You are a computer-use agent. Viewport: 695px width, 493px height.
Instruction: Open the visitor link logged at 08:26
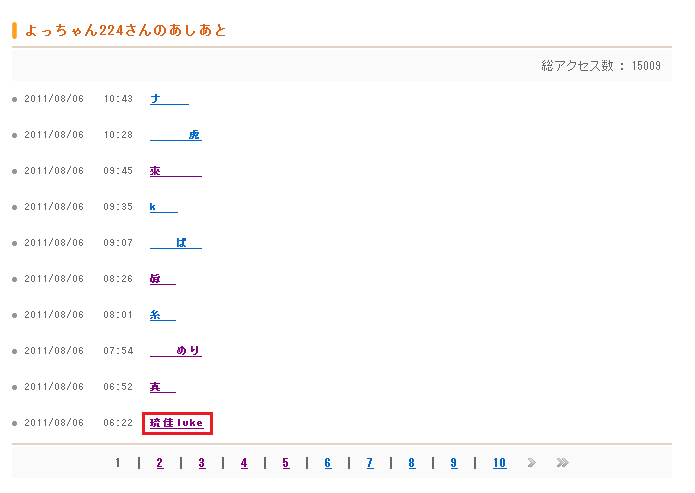click(163, 279)
